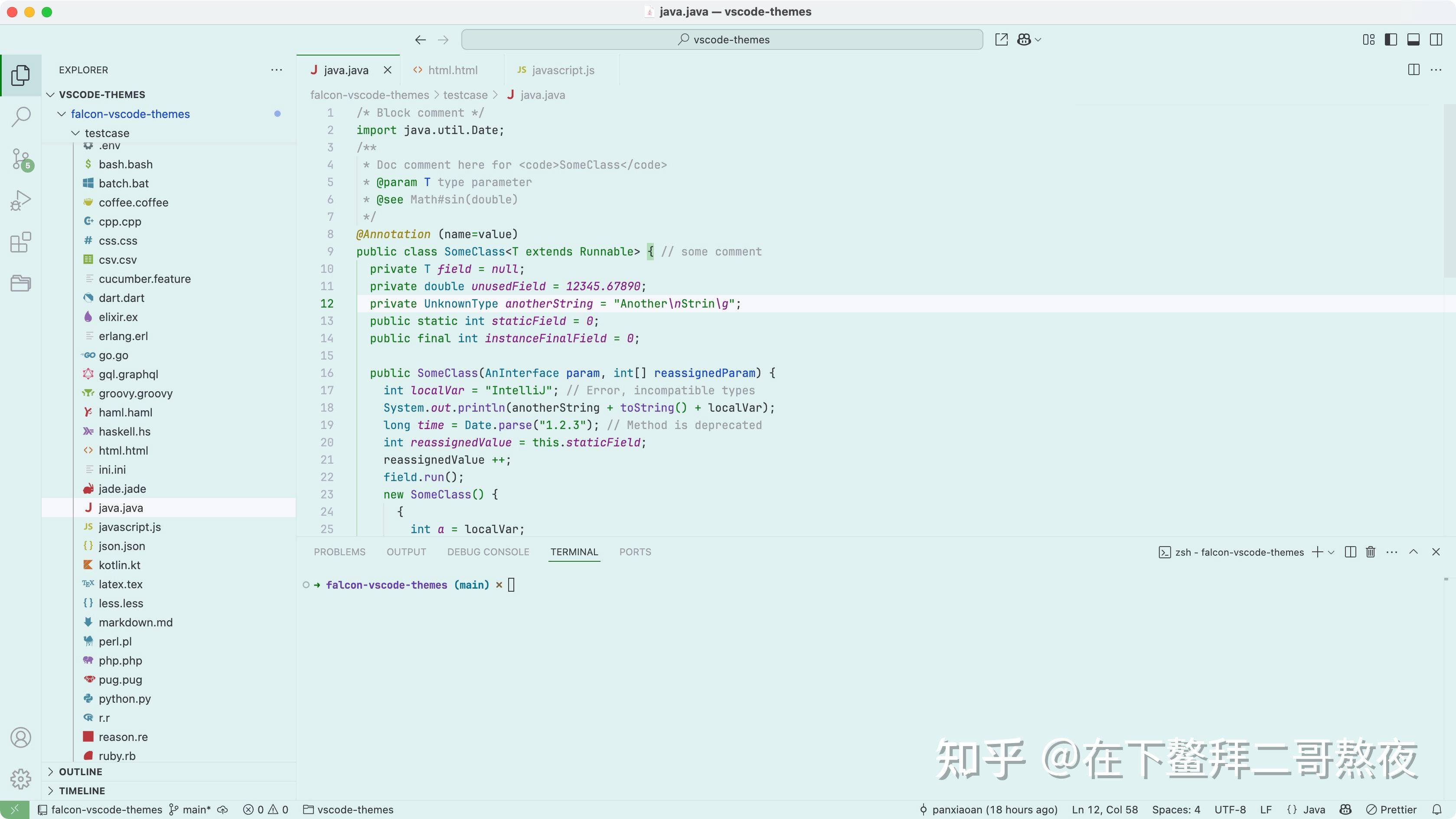The height and width of the screenshot is (819, 1456).
Task: Split the terminal panel
Action: [1350, 552]
